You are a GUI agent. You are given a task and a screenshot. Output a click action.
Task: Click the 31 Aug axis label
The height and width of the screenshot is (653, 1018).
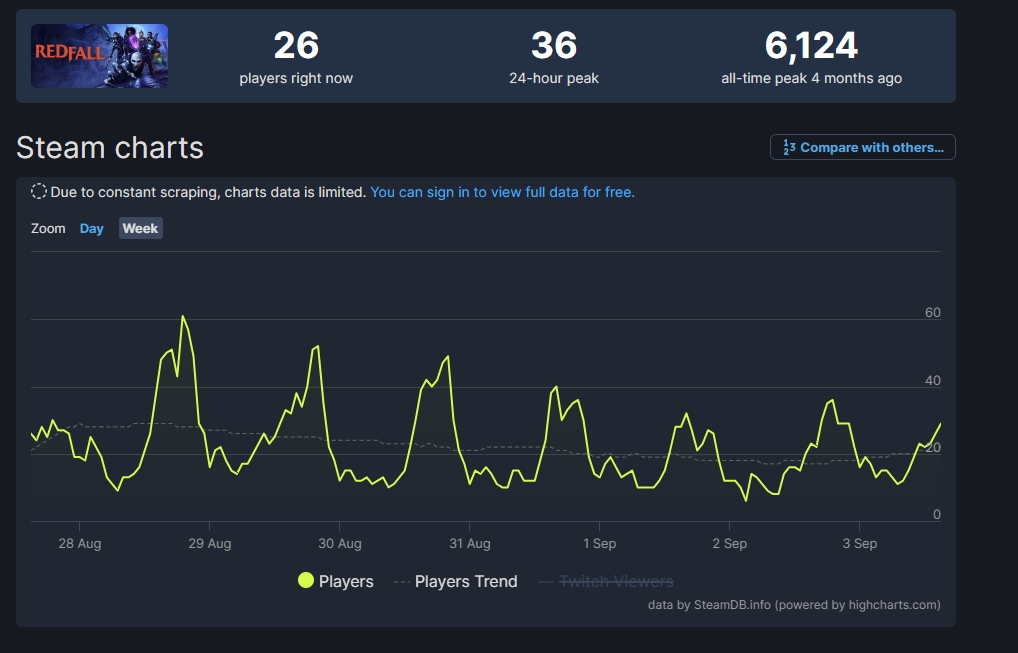pos(469,543)
